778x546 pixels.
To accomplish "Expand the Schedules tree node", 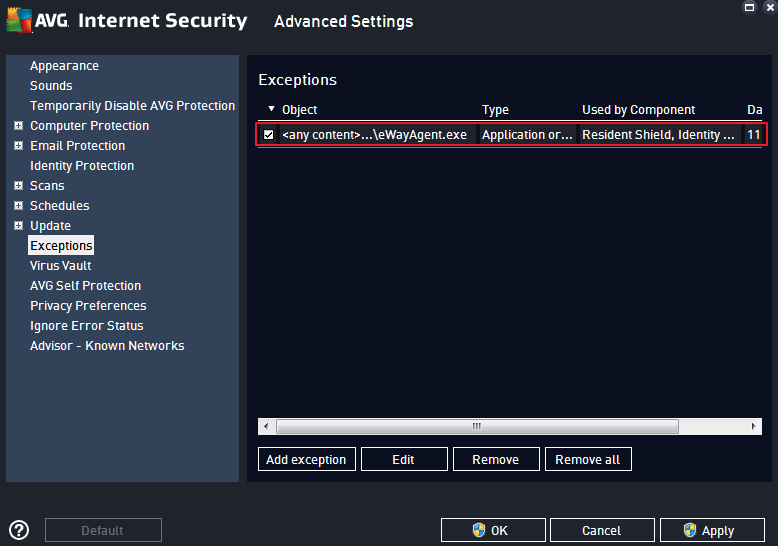I will (18, 205).
